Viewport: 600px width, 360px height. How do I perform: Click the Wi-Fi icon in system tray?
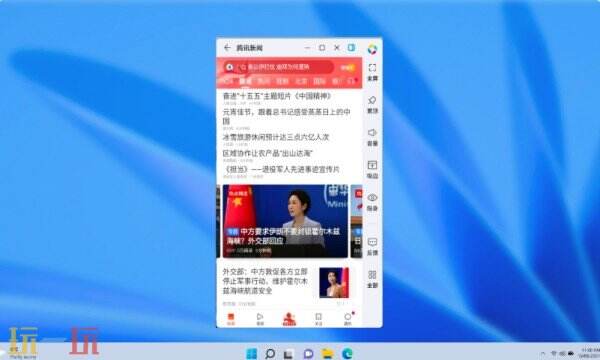tap(553, 353)
